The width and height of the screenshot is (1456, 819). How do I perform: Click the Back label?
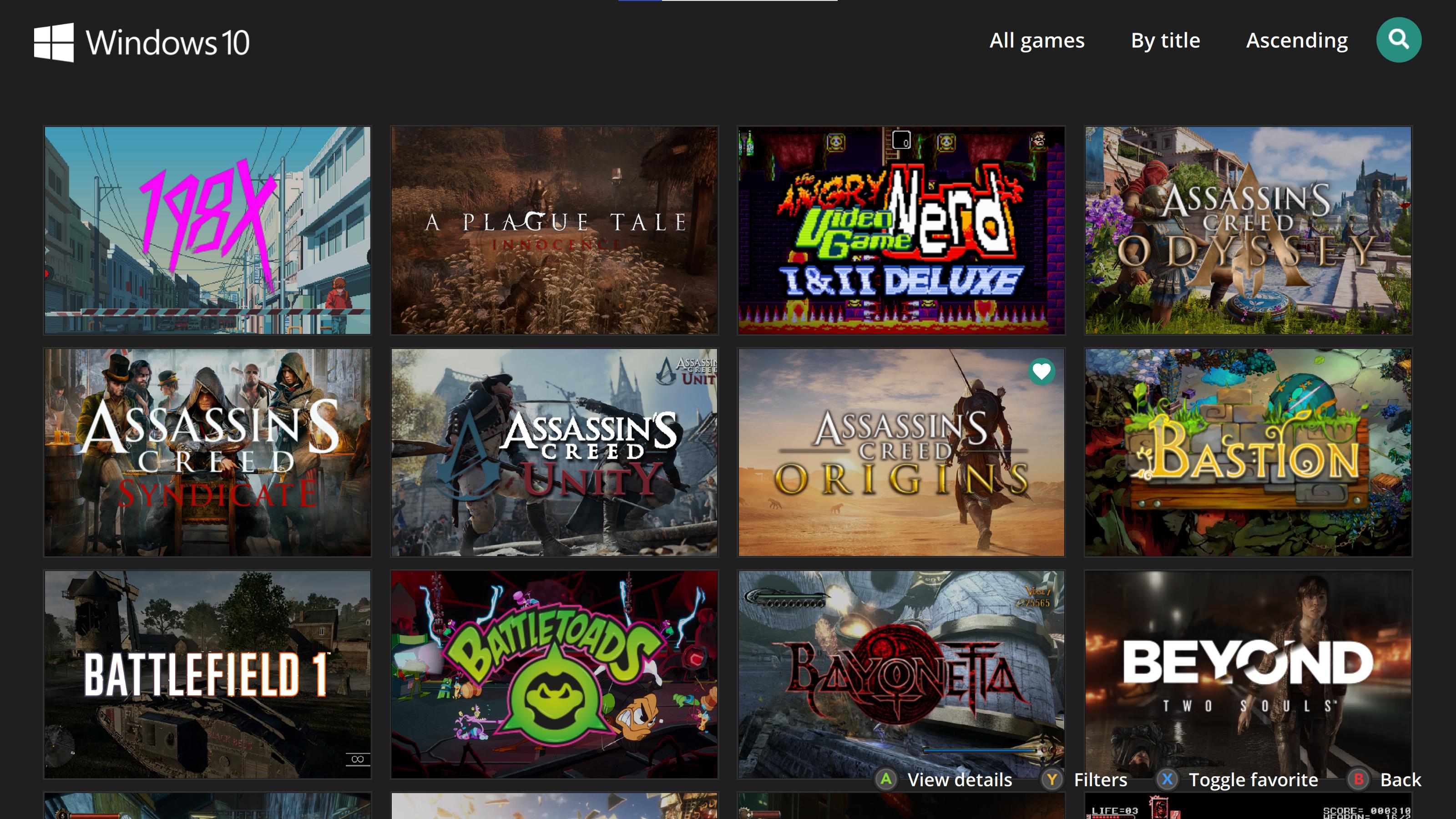[x=1400, y=779]
